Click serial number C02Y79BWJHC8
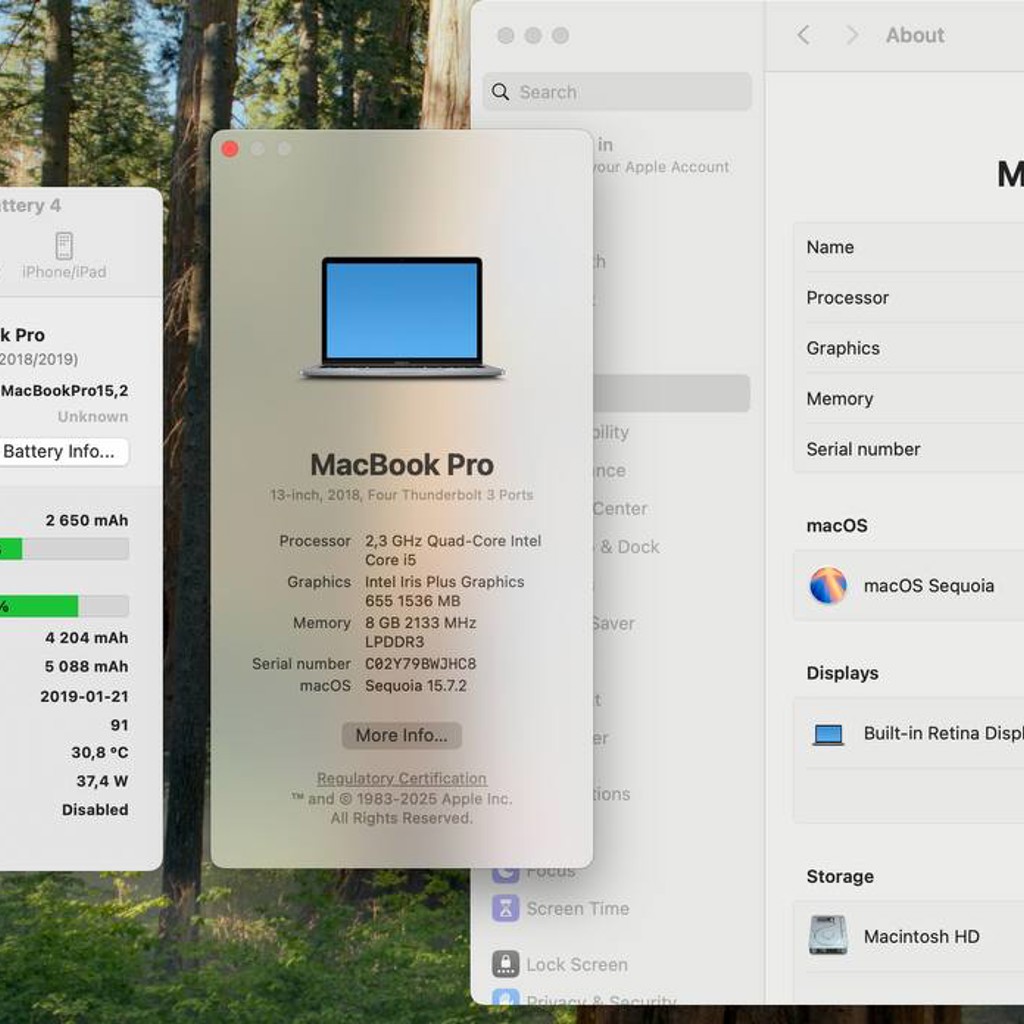This screenshot has height=1024, width=1024. coord(421,664)
